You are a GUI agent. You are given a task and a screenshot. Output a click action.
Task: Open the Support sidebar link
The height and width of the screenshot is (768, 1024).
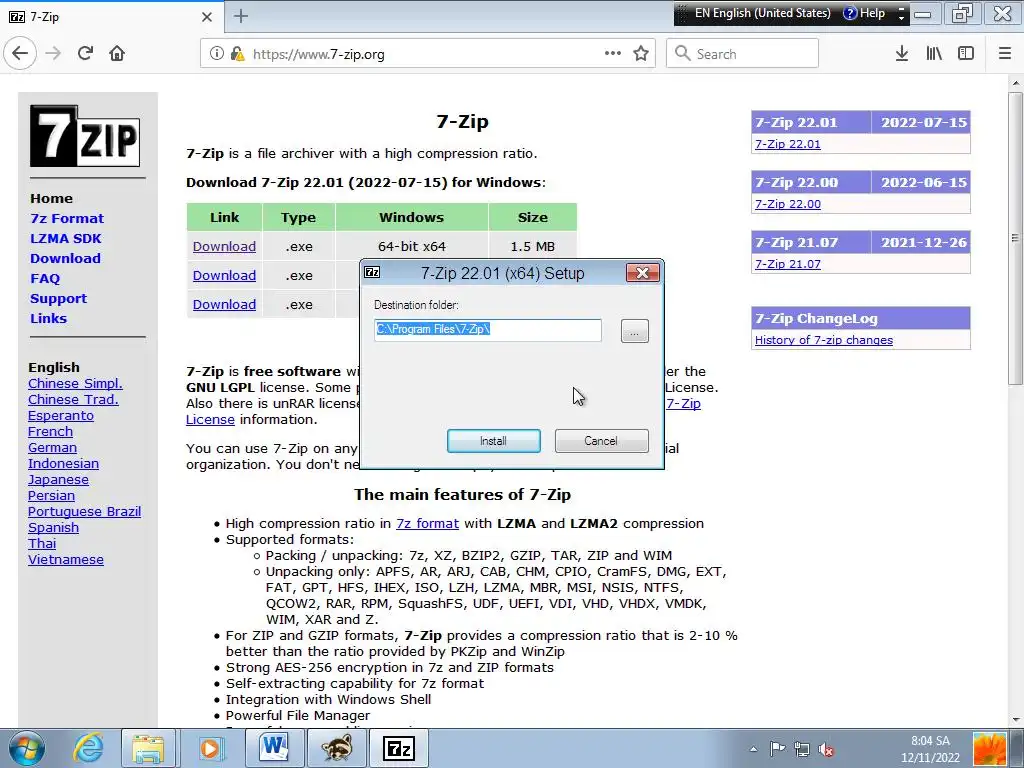pos(58,298)
